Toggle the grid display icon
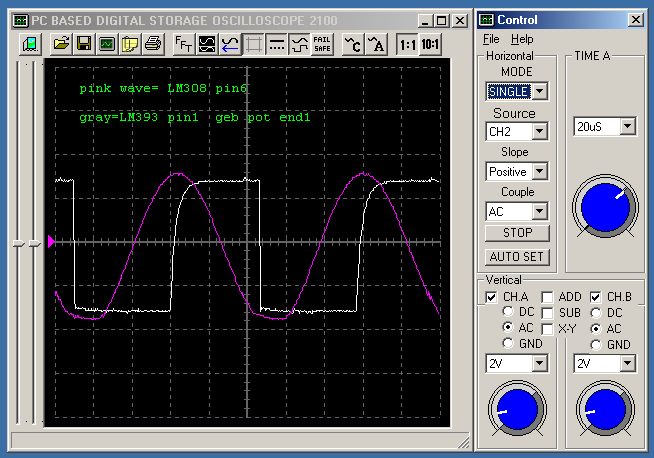 (x=254, y=43)
